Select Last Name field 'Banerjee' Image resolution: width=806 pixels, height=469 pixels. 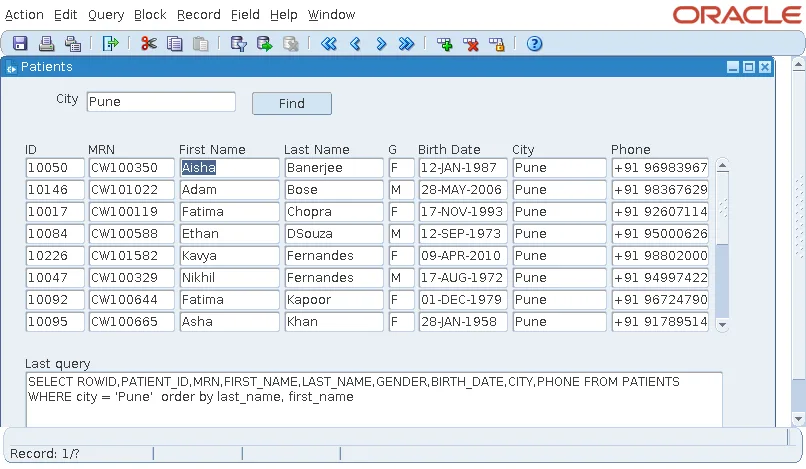pos(334,168)
